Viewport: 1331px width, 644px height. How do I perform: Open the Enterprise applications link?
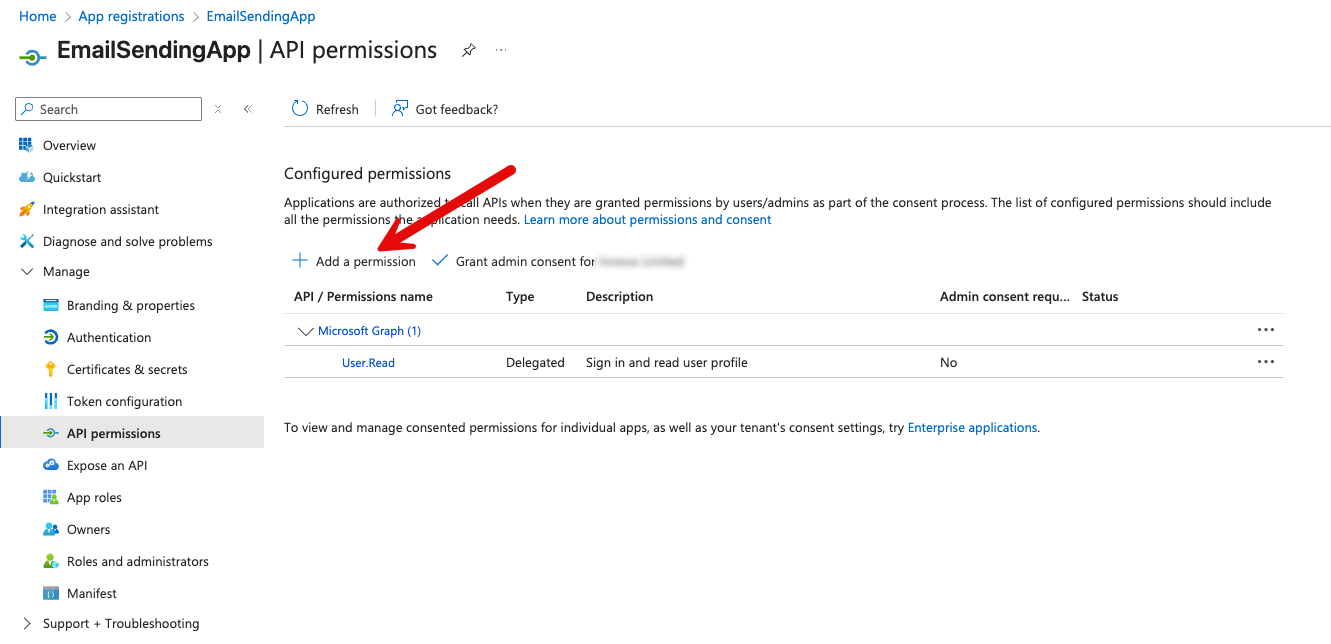tap(971, 427)
